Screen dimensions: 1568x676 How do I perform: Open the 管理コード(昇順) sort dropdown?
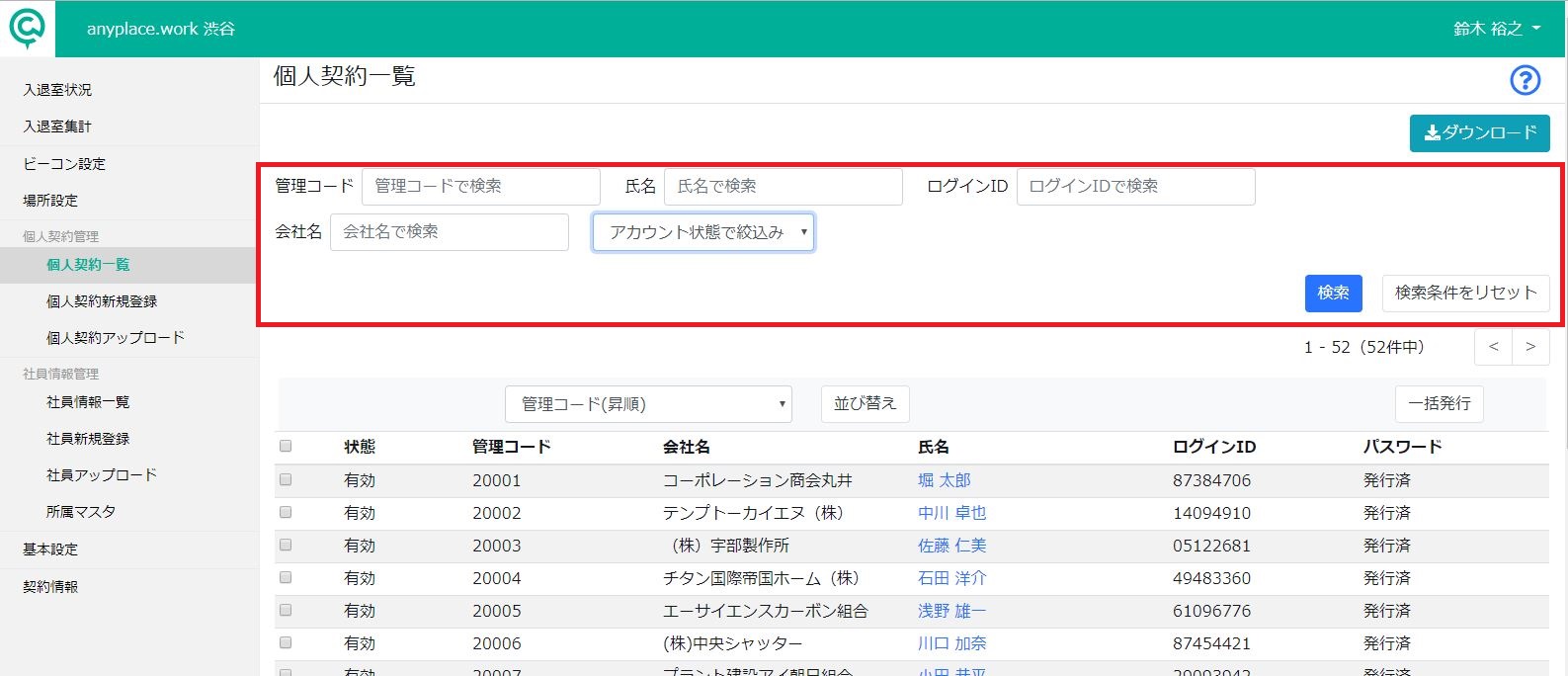pos(648,404)
